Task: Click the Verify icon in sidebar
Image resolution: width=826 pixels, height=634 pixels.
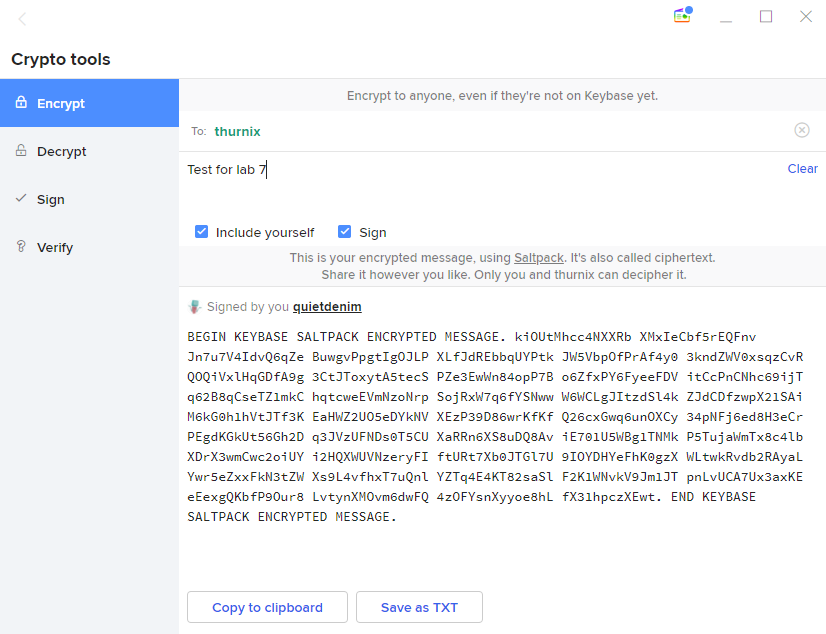Action: click(x=21, y=246)
